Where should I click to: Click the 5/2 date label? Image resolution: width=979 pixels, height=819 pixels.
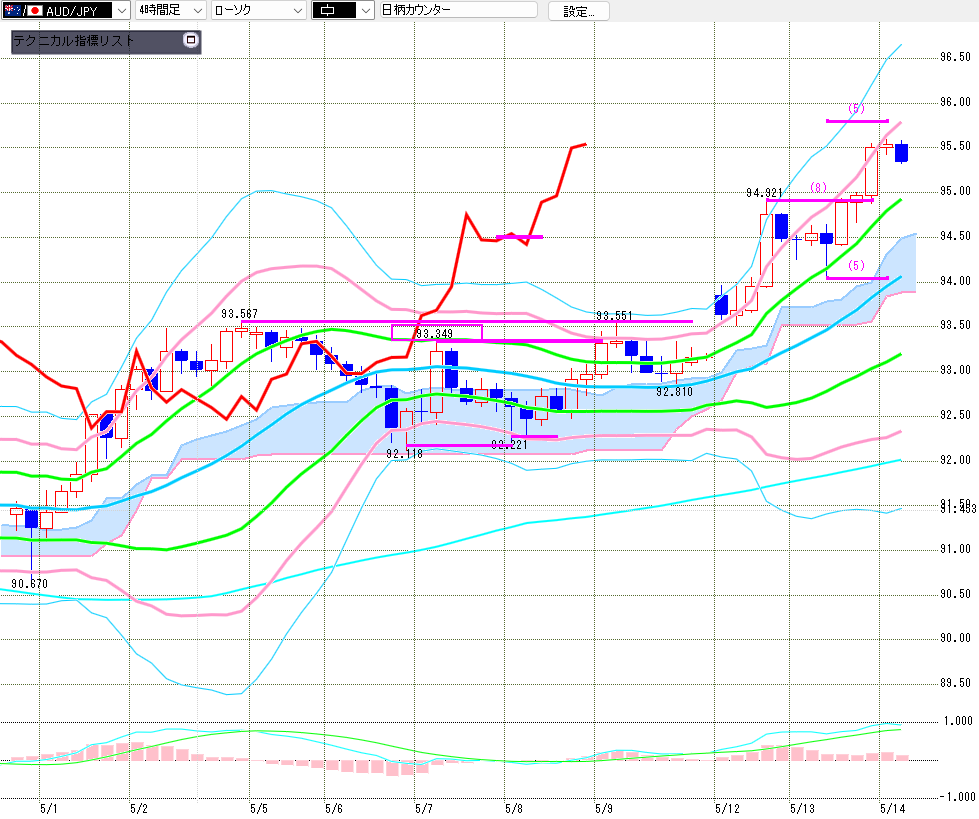coord(139,809)
